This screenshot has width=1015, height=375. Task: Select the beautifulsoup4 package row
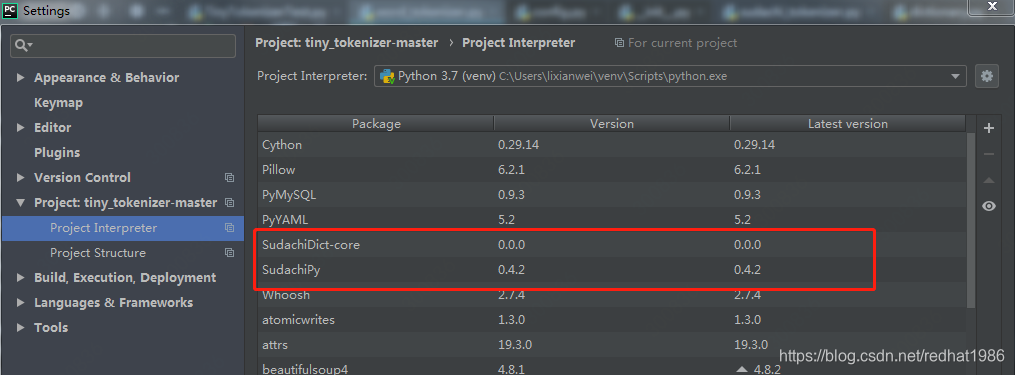612,367
